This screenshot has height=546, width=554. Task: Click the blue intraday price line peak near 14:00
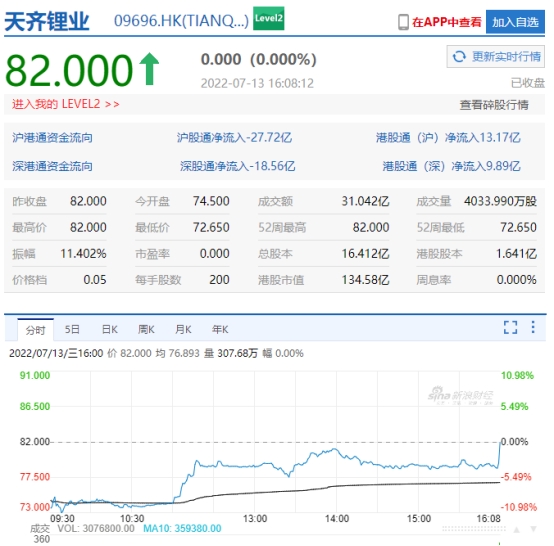coord(335,450)
